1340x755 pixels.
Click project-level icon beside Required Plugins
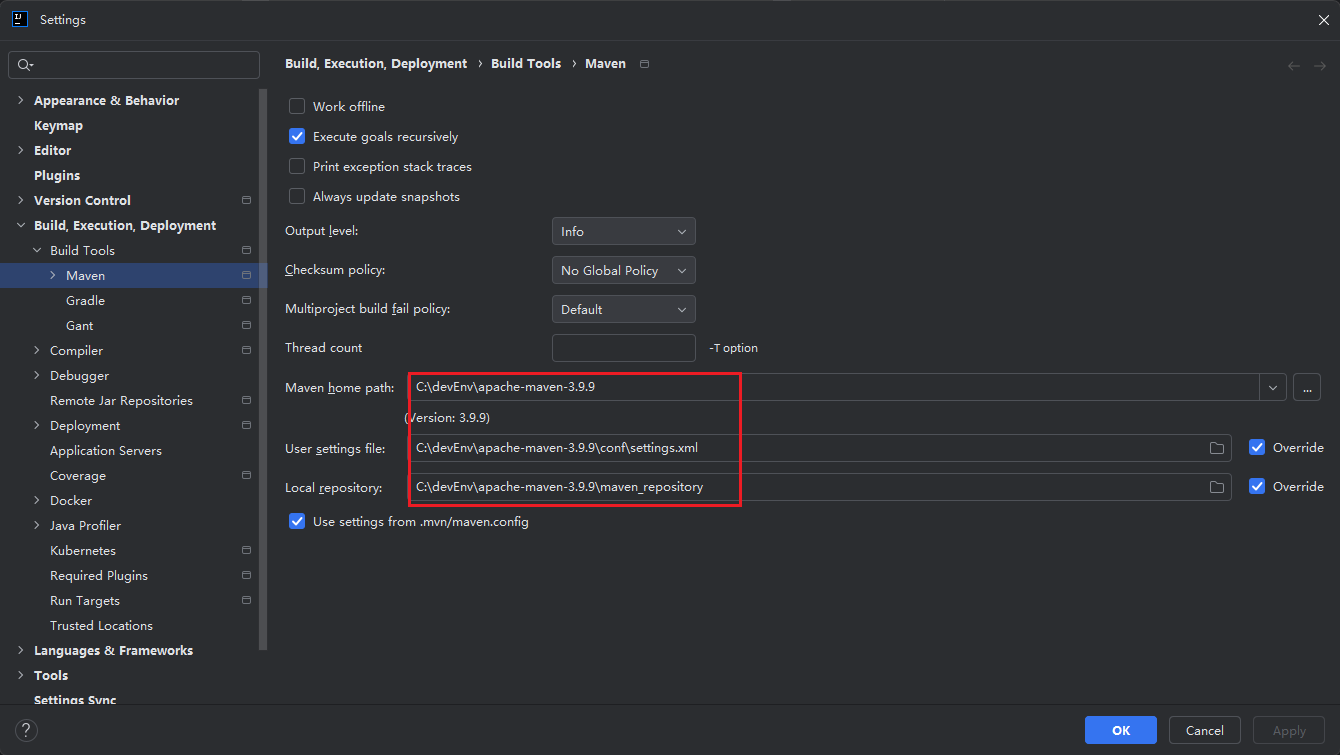(x=246, y=576)
